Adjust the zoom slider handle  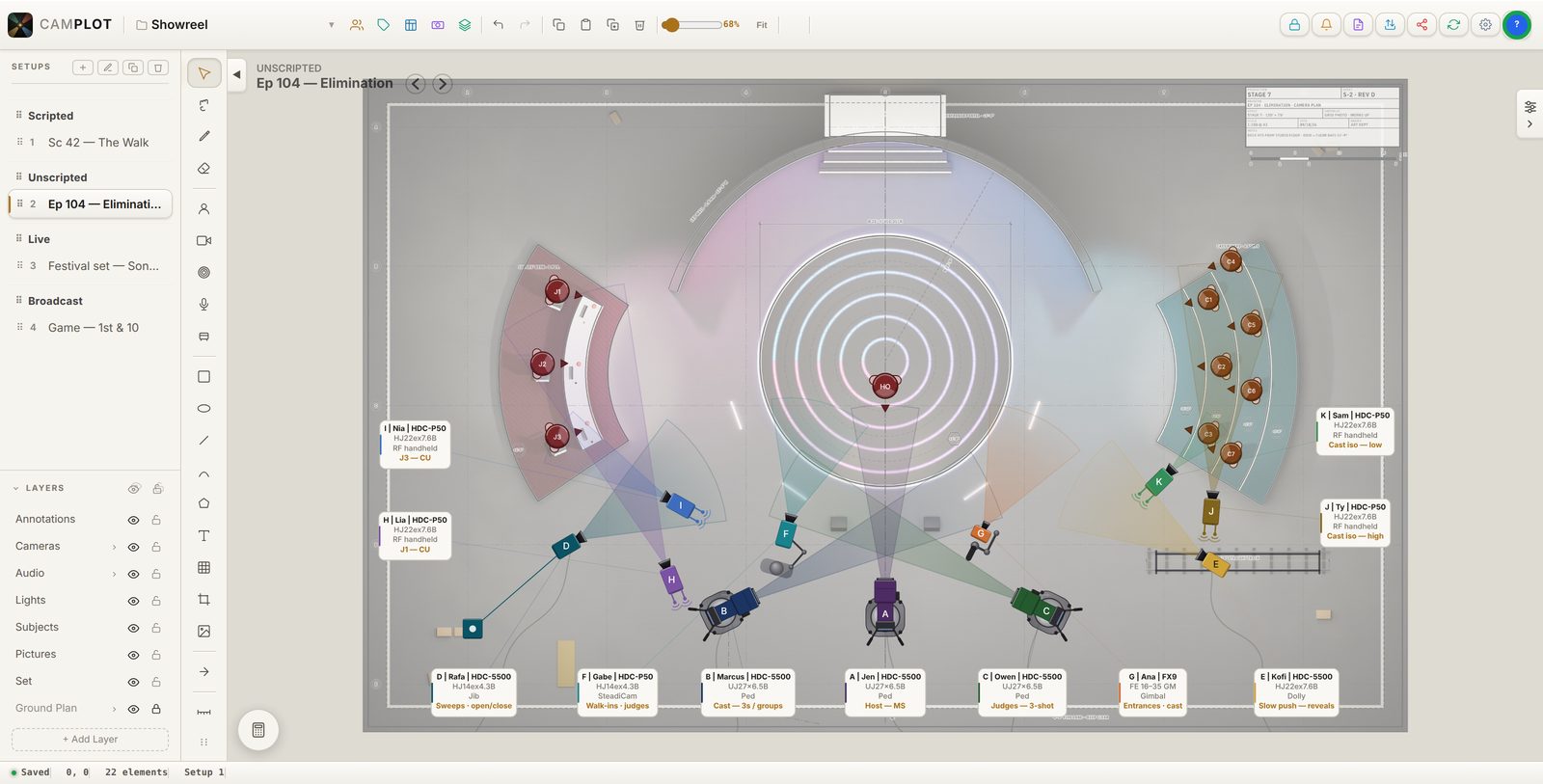coord(671,25)
